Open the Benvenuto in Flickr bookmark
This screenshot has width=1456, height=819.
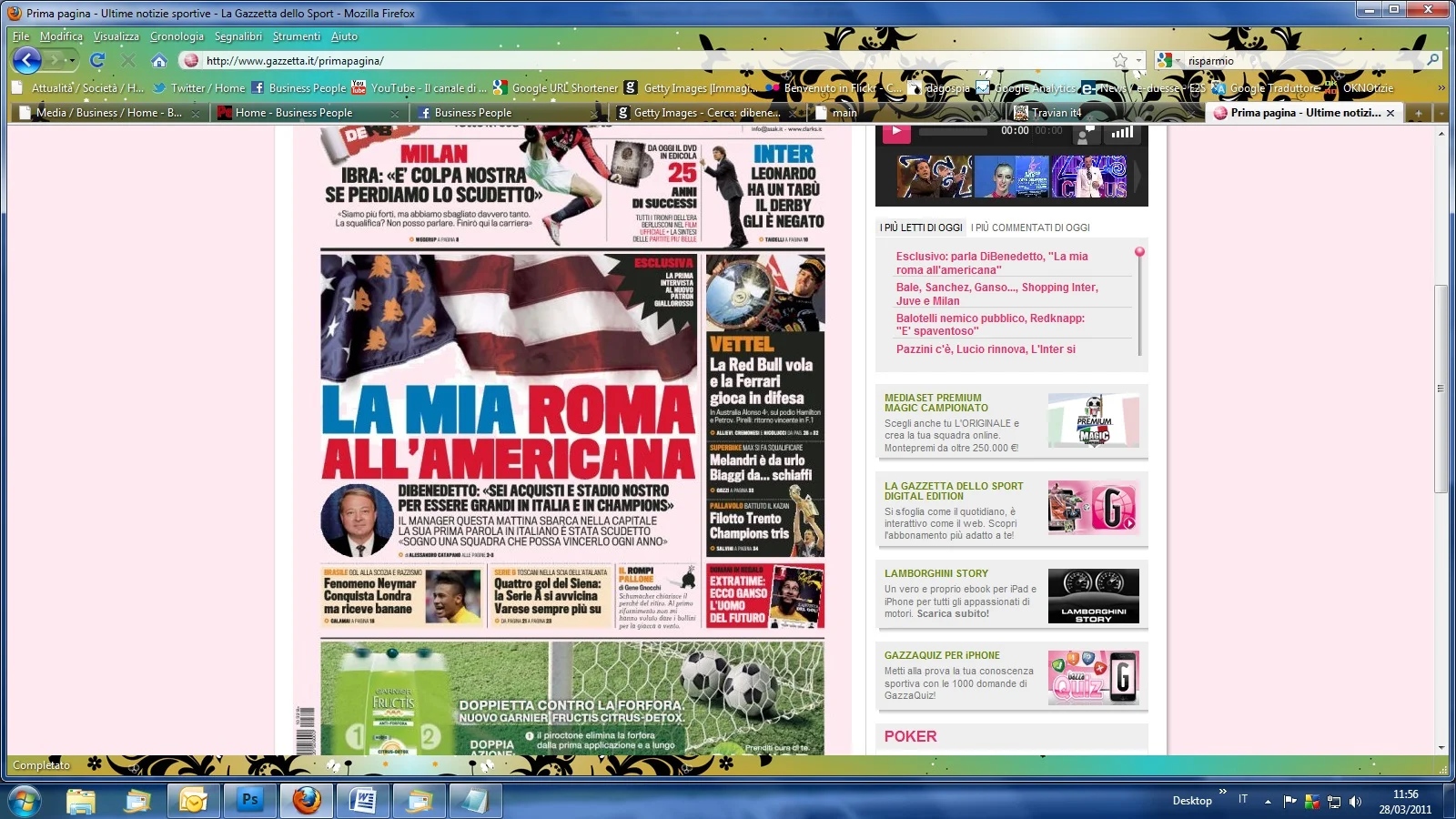click(x=834, y=88)
